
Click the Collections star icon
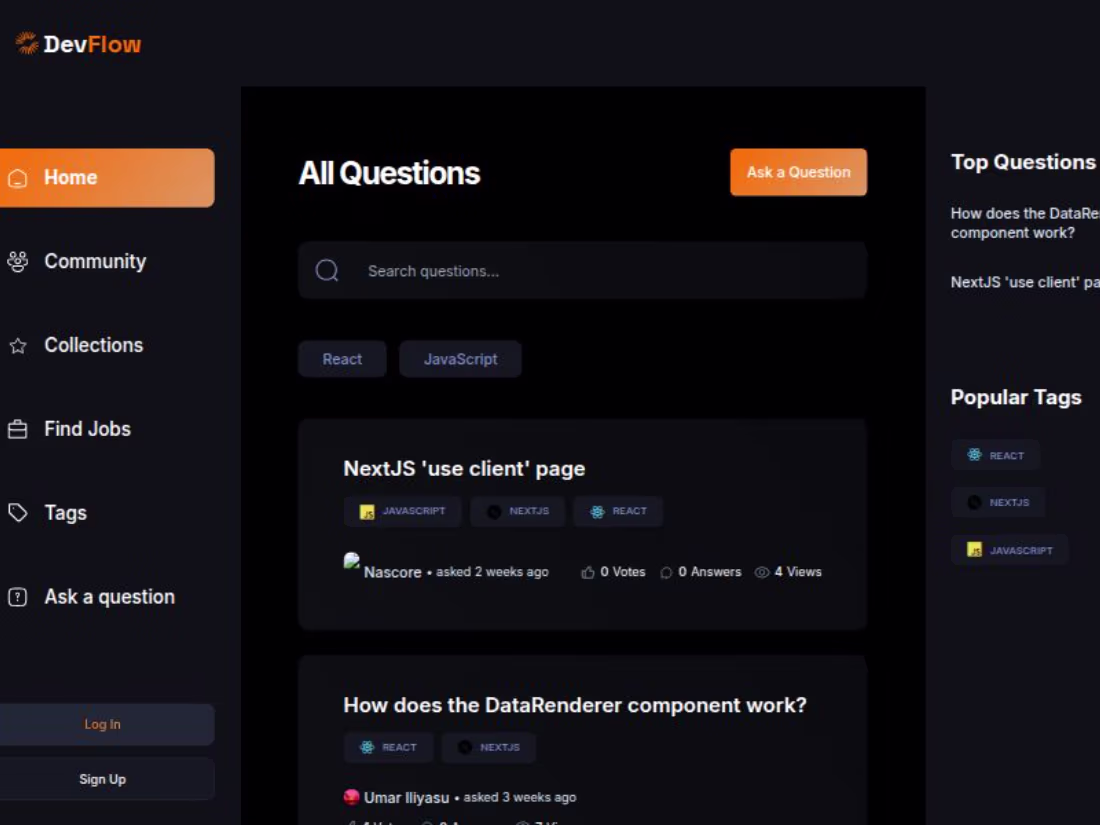tap(16, 344)
